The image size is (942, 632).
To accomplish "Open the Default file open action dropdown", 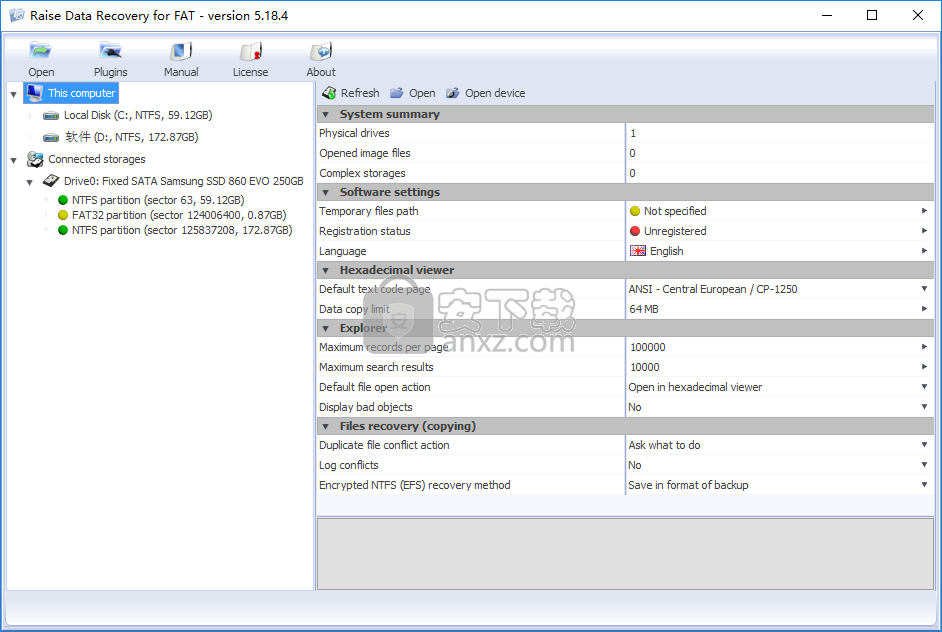I will pyautogui.click(x=924, y=387).
